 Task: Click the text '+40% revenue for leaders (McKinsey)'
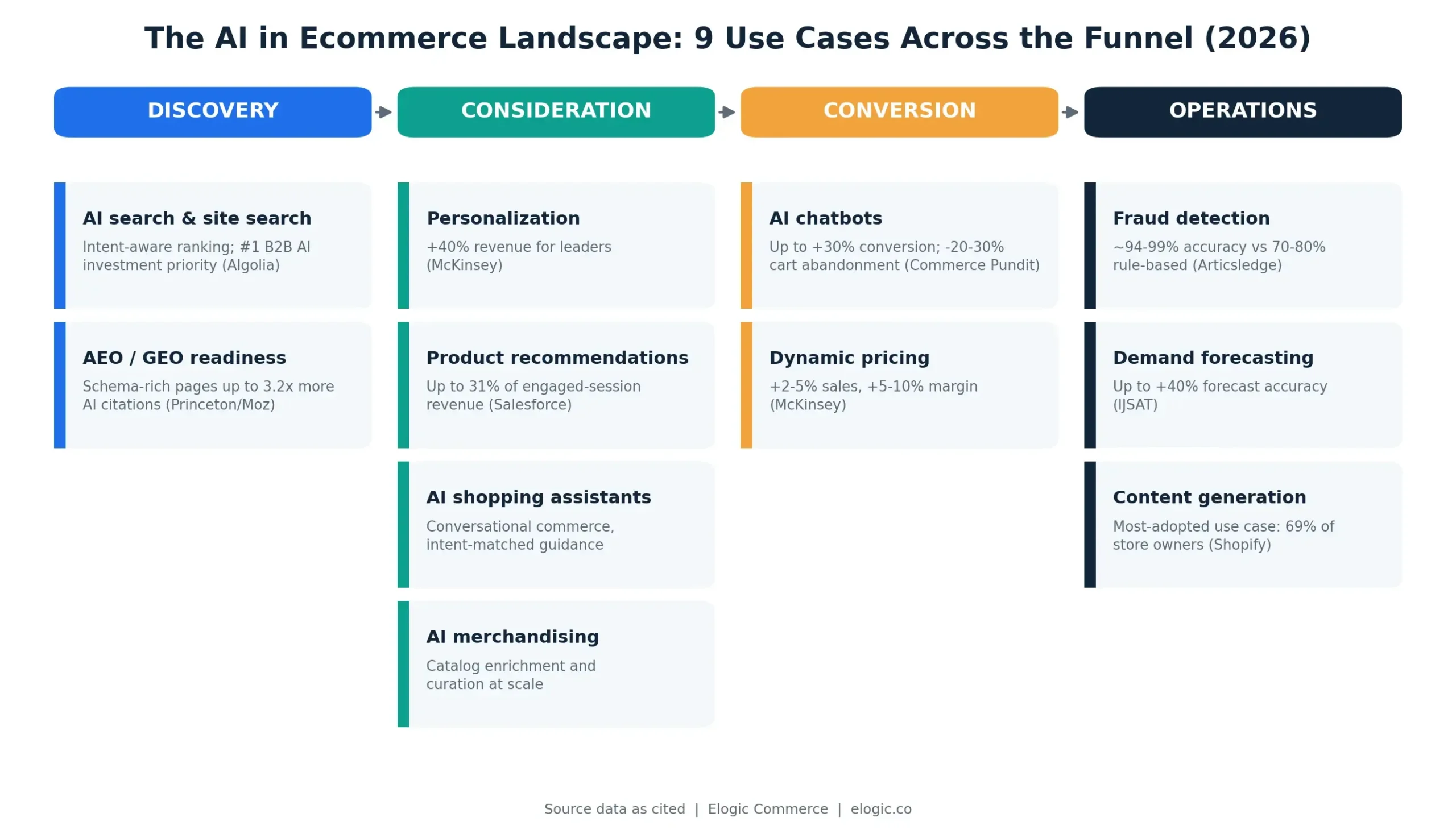[518, 256]
